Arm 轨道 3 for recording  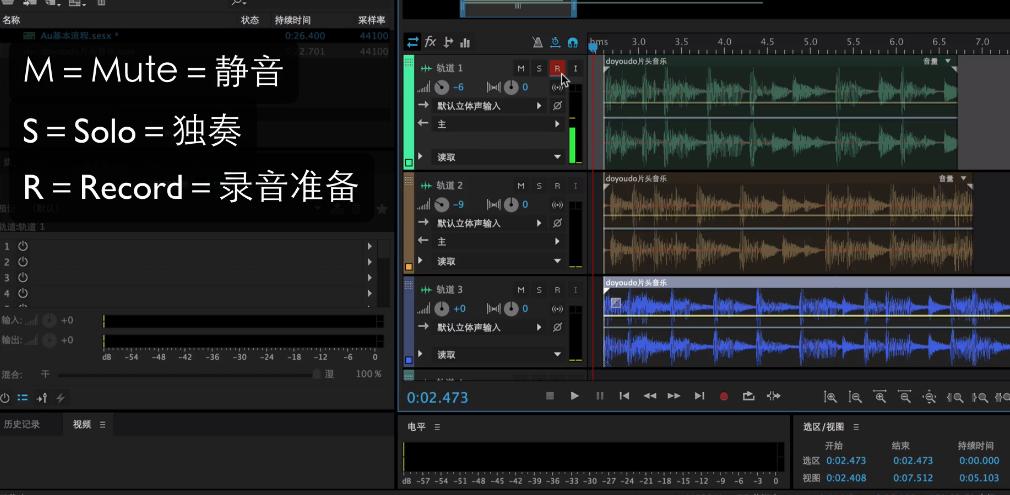tap(557, 290)
